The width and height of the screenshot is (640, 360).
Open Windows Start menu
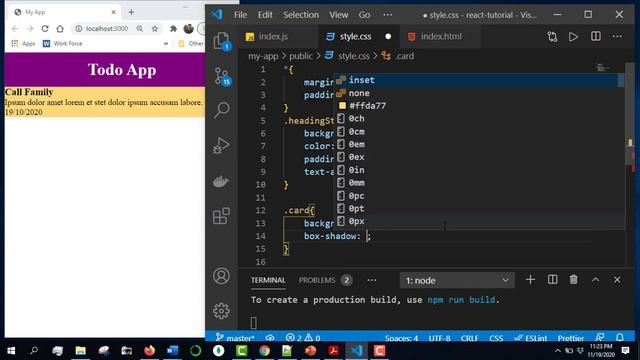click(x=11, y=351)
